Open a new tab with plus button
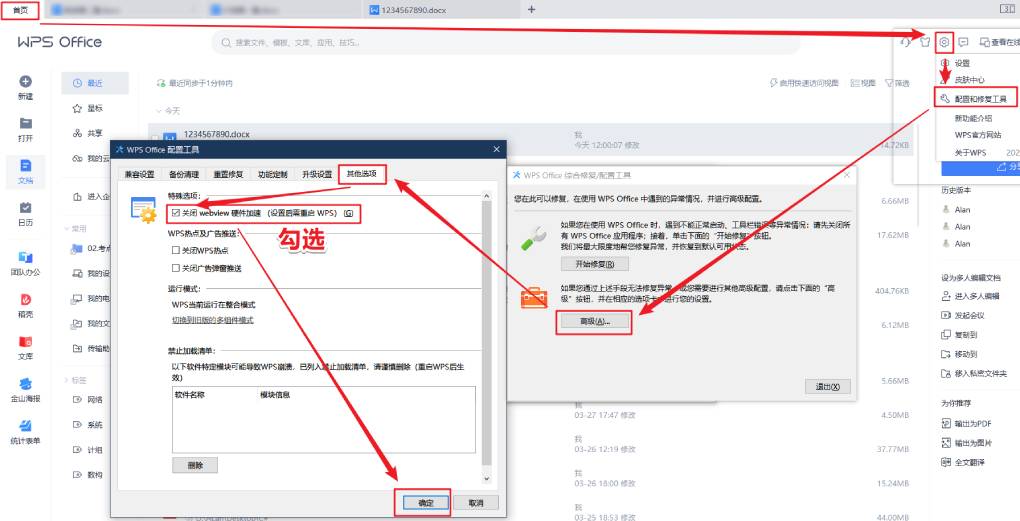 coord(531,10)
